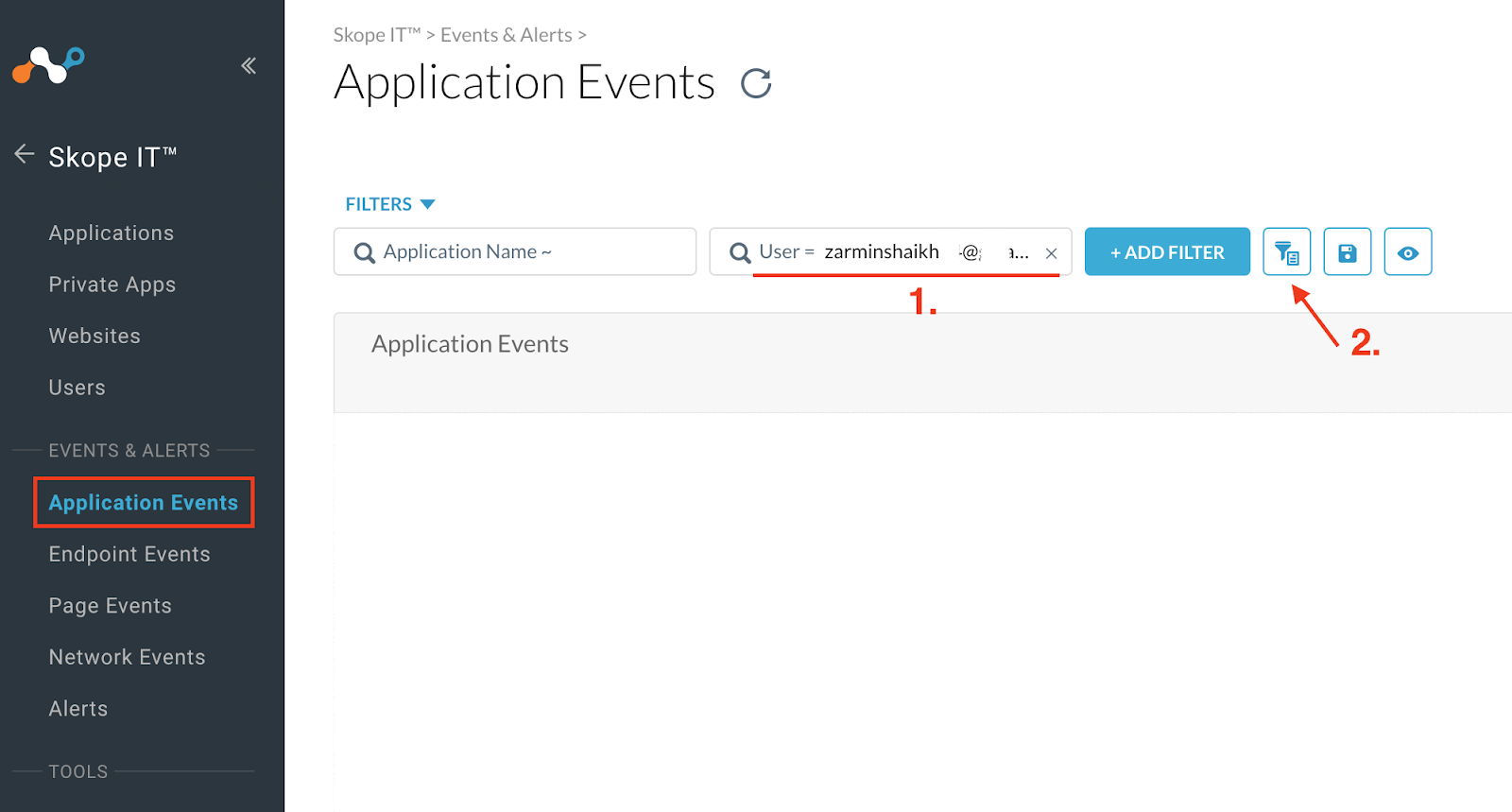Open Websites in sidebar
This screenshot has height=812, width=1512.
pyautogui.click(x=94, y=337)
